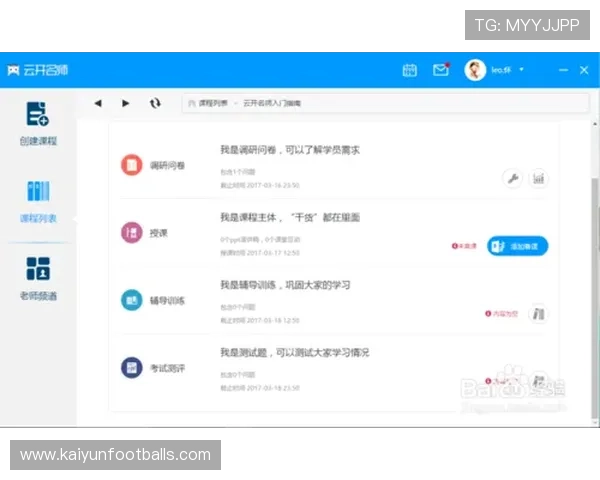Click the 考试测评 label

(x=167, y=368)
